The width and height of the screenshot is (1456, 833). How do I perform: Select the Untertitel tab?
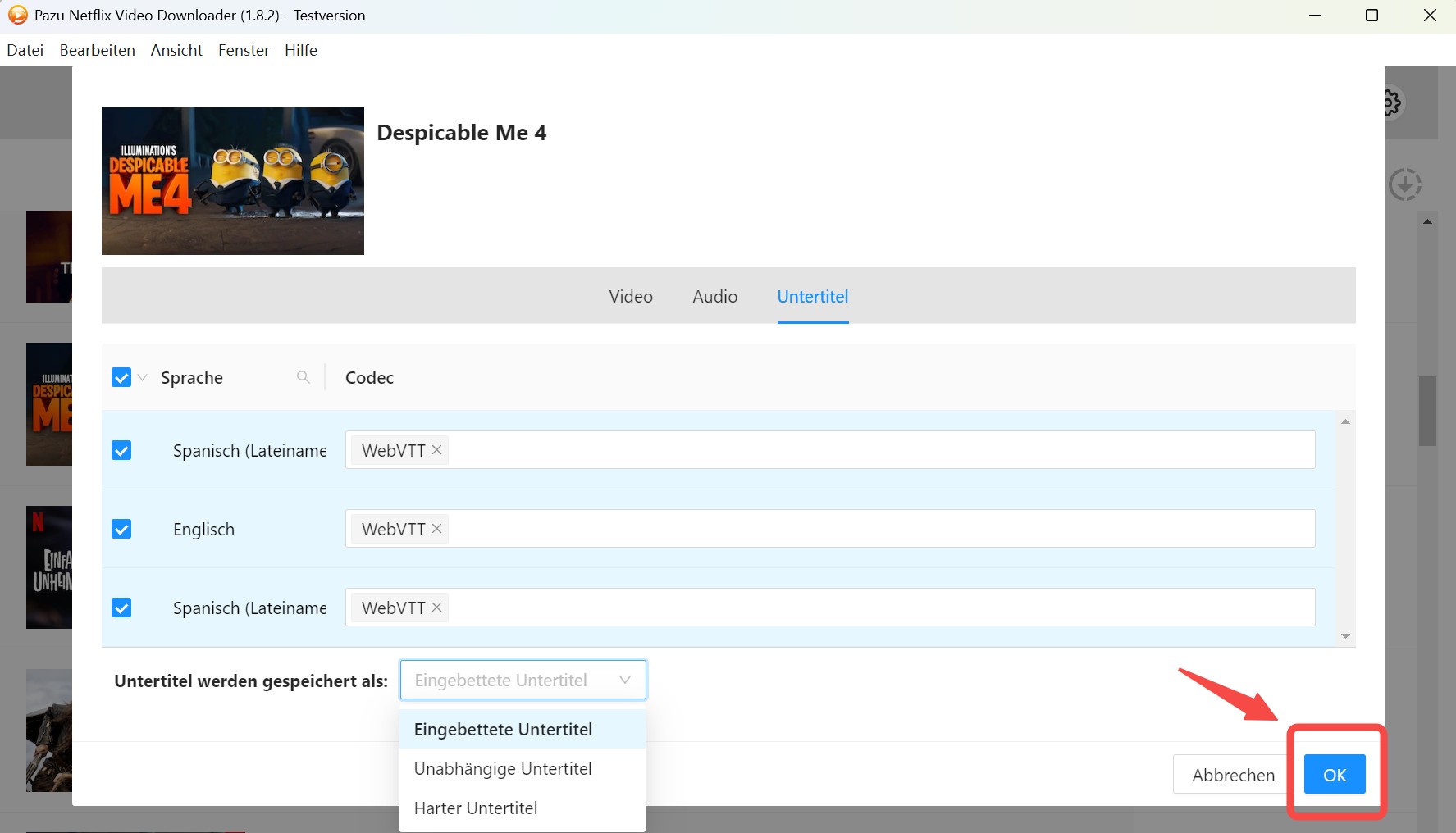tap(813, 296)
